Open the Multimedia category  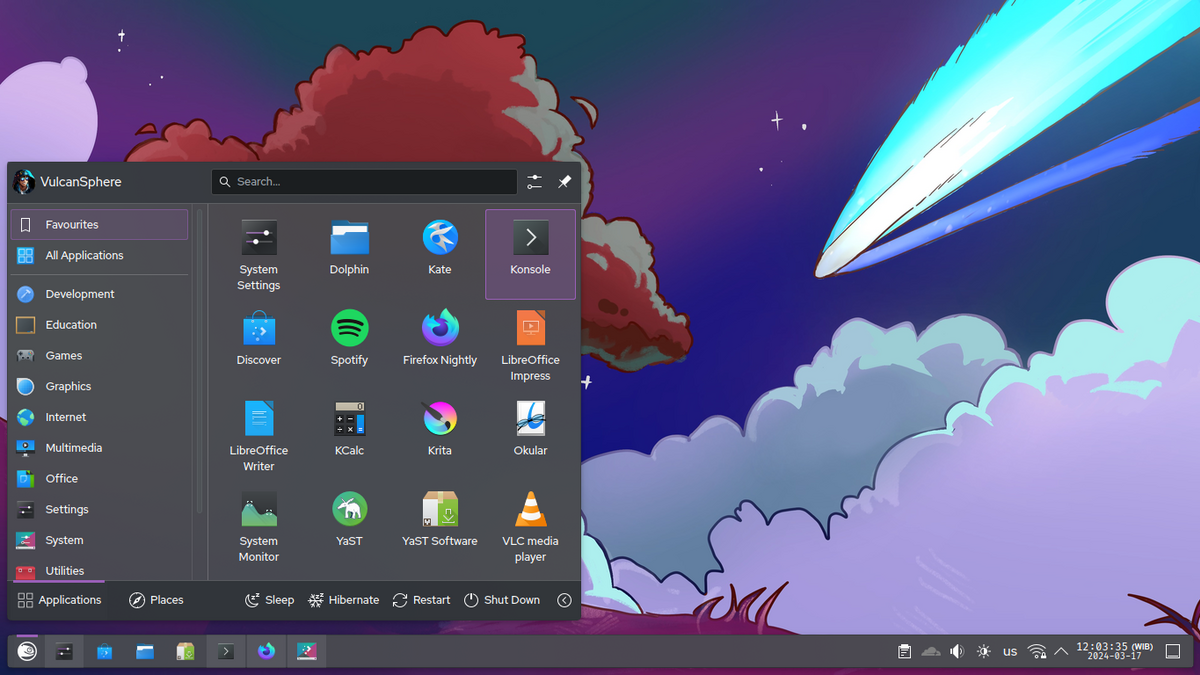pos(99,448)
